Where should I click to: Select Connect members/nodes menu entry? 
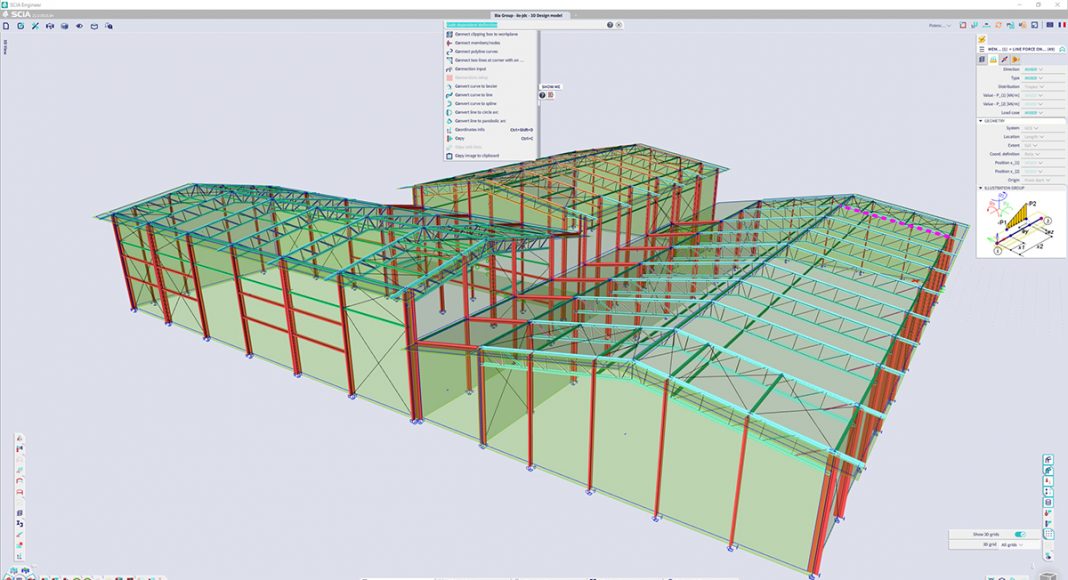(477, 43)
